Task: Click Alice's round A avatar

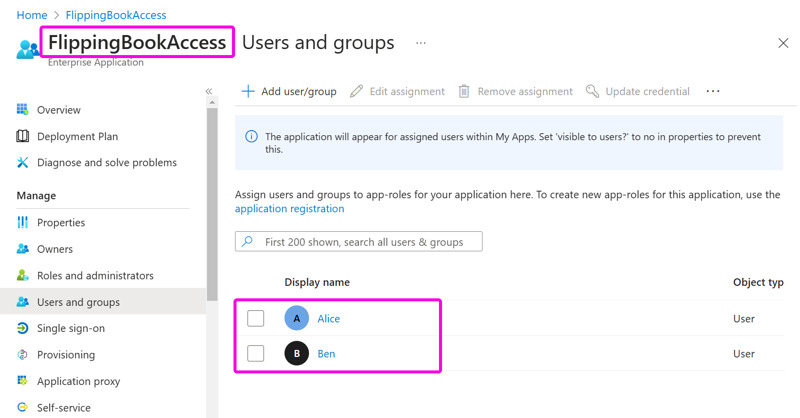Action: 296,318
